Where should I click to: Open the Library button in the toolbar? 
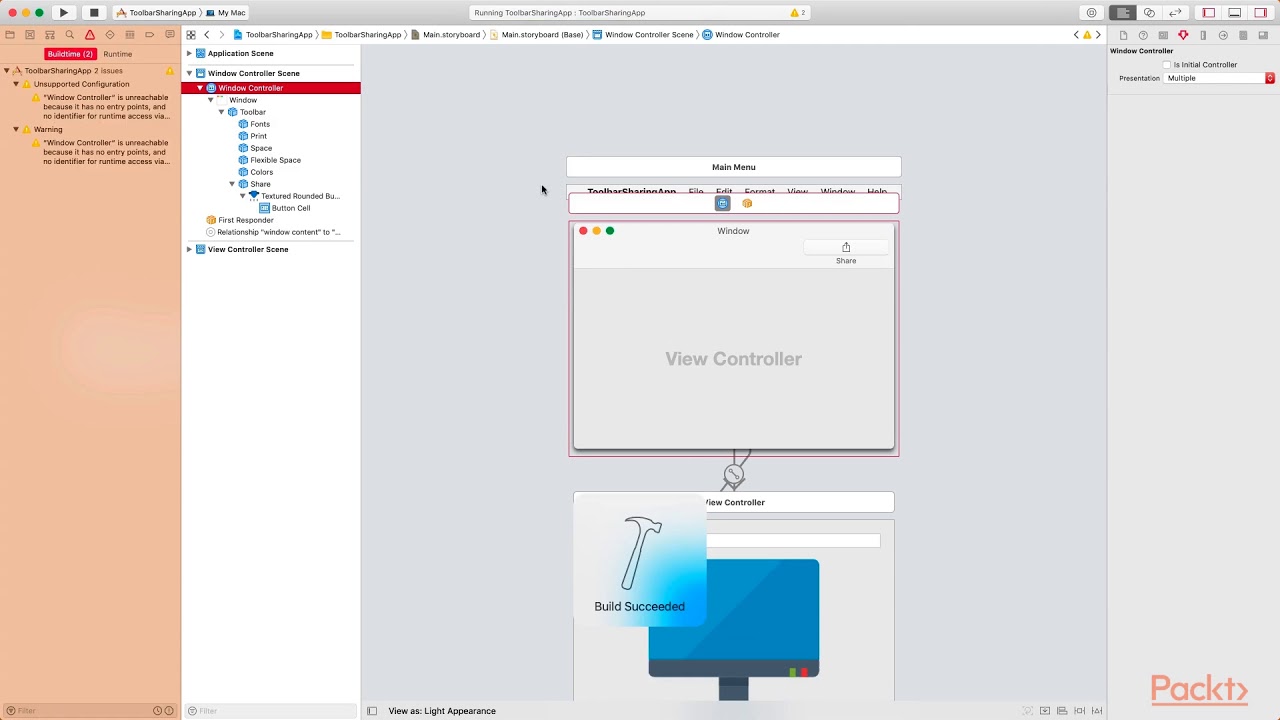1091,13
